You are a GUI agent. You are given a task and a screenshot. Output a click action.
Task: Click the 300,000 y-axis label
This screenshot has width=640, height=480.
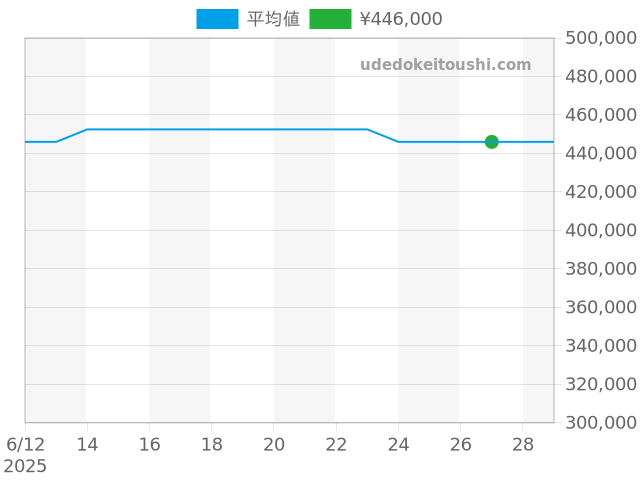601,422
